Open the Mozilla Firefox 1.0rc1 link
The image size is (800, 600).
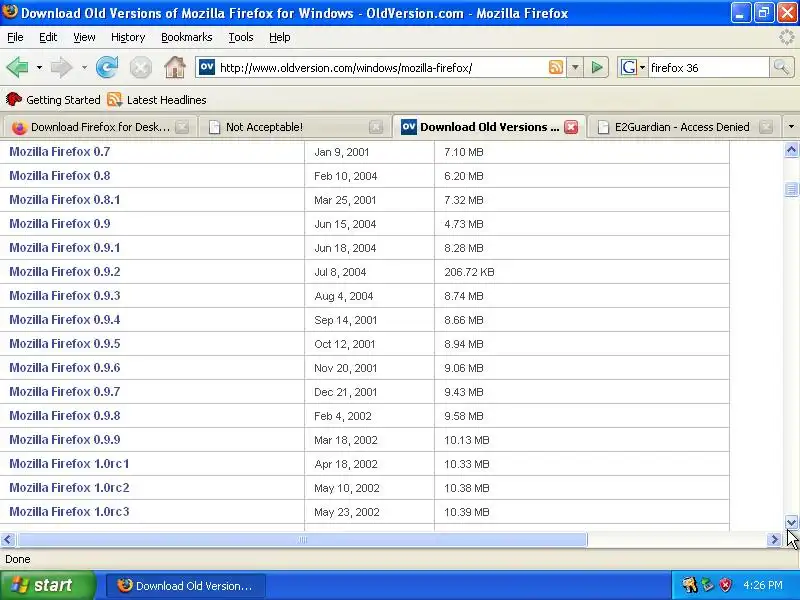69,463
